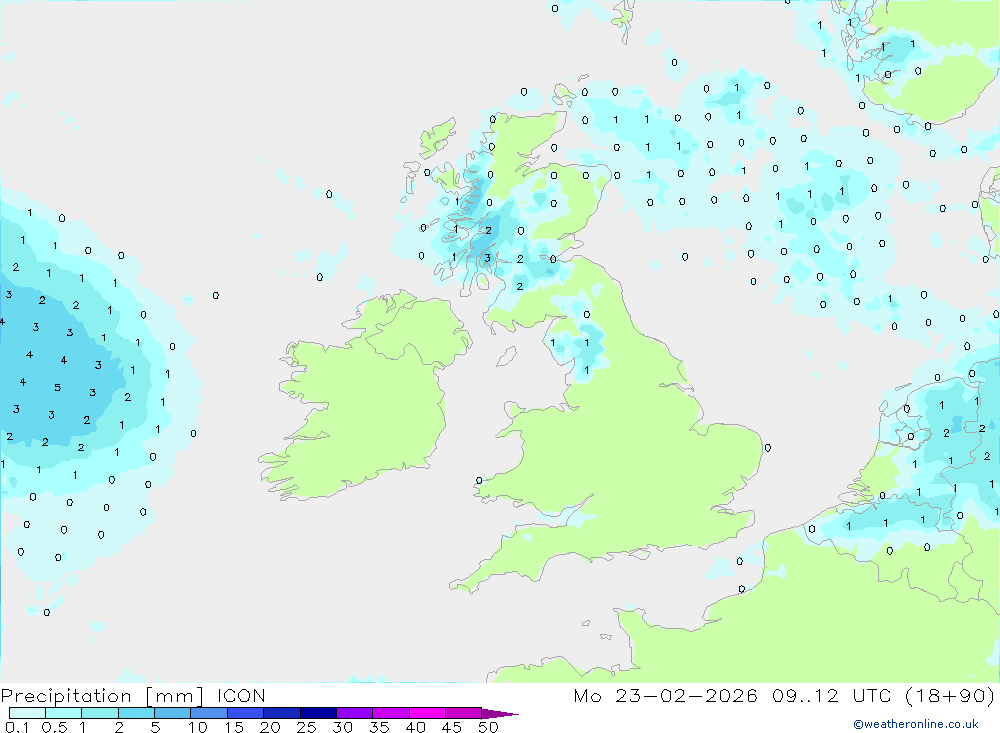Viewport: 1000px width, 733px height.
Task: Select the 2–5 mm legend color box
Action: point(136,713)
